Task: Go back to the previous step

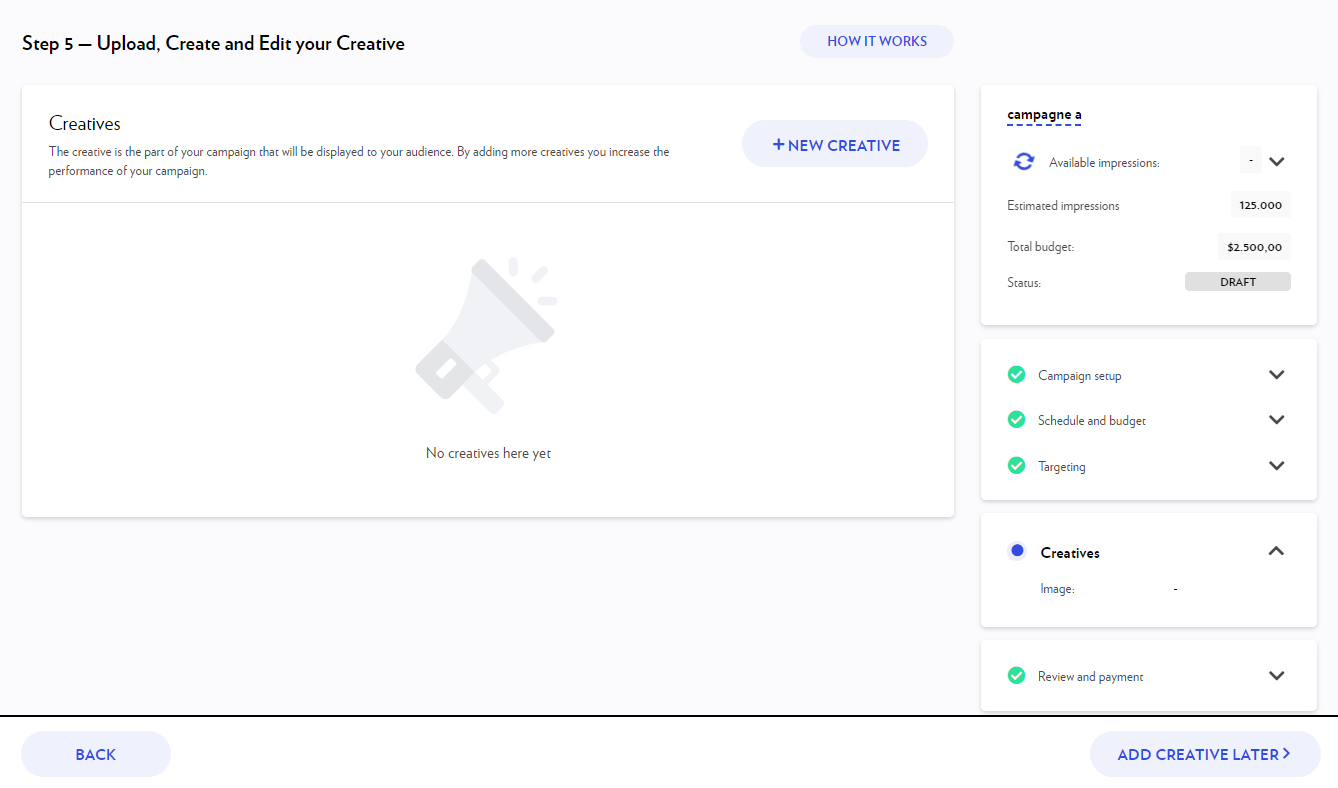Action: click(x=95, y=753)
